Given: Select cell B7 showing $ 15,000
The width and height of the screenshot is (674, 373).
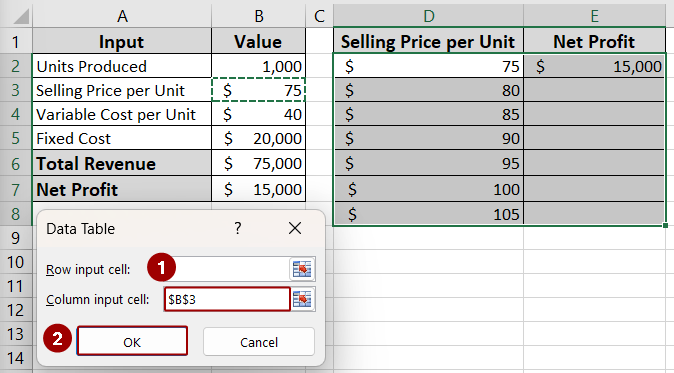Looking at the screenshot, I should click(259, 189).
